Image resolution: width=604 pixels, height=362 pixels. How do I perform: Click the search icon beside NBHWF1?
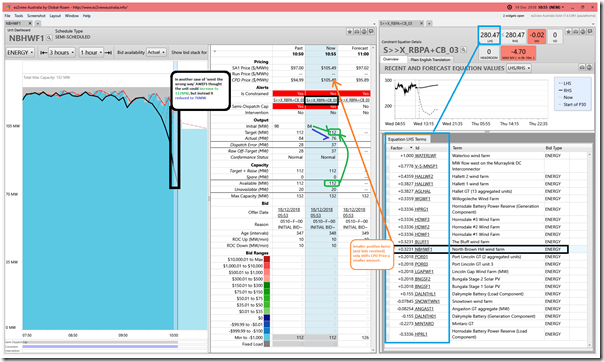[x=49, y=38]
